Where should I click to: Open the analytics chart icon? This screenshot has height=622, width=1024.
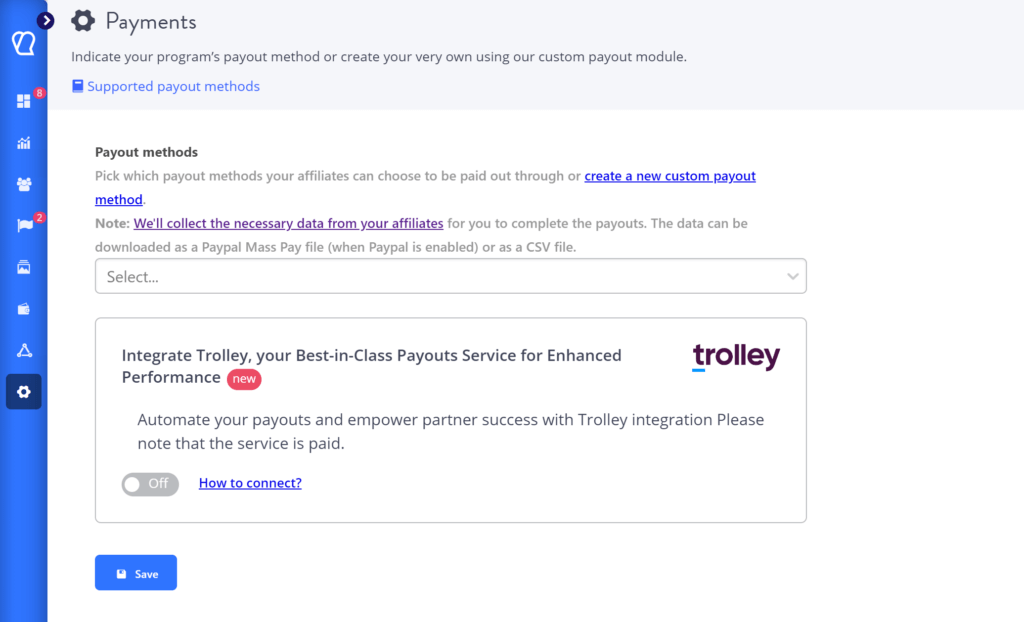[24, 143]
